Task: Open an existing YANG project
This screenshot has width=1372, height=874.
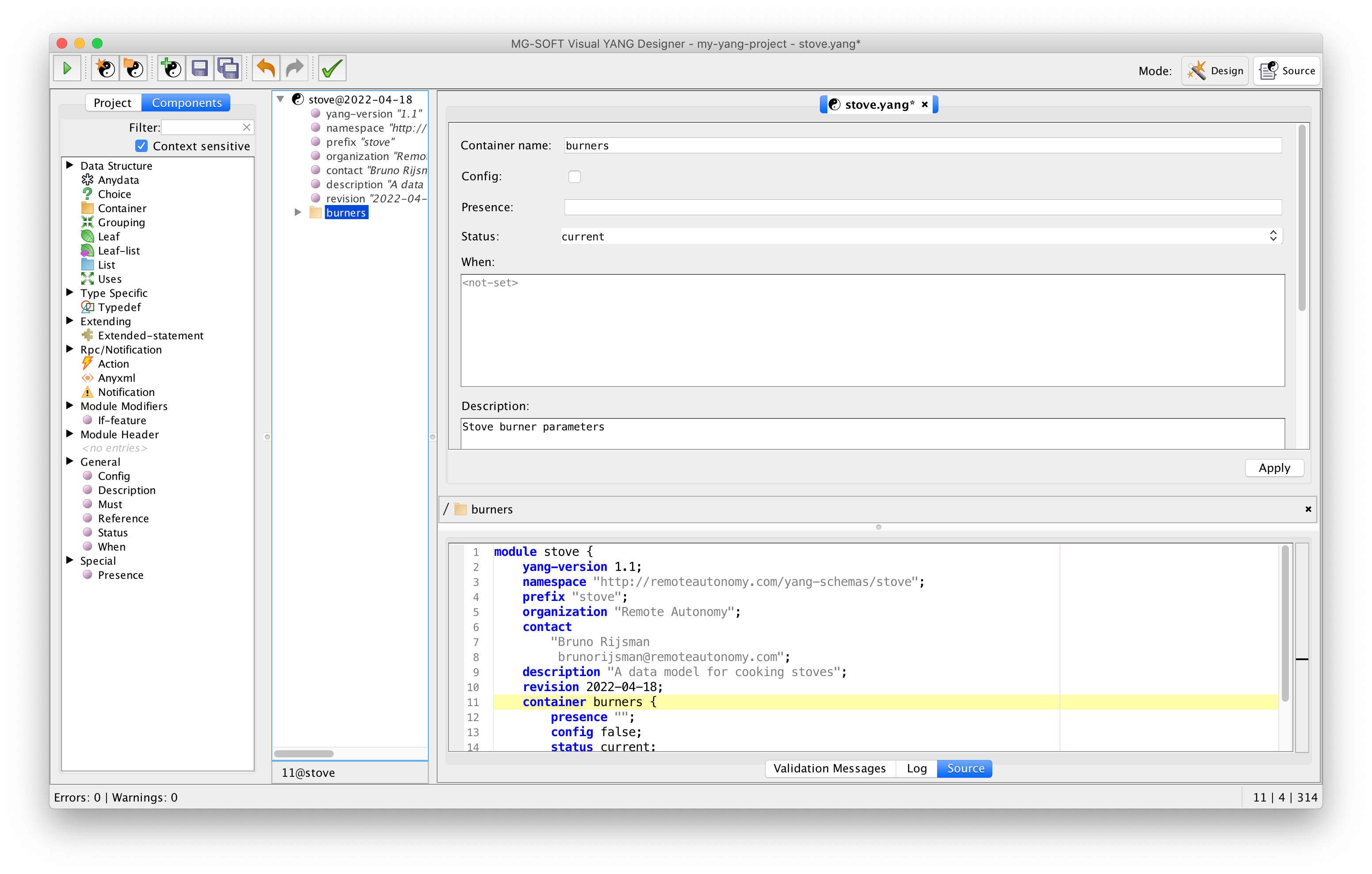Action: click(133, 68)
